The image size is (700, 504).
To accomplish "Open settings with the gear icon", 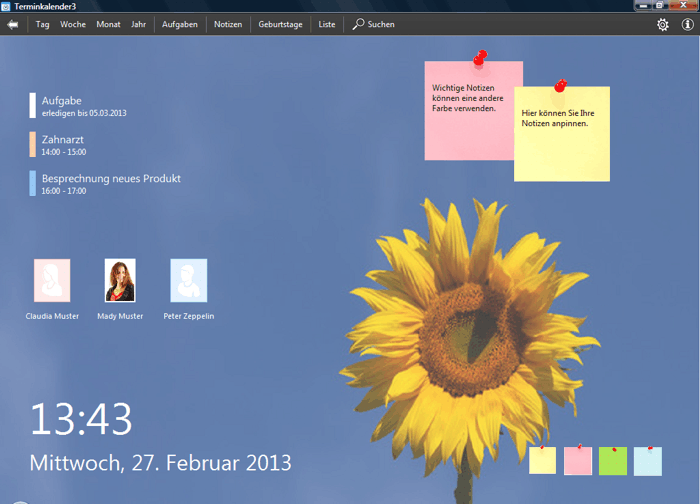I will 662,24.
